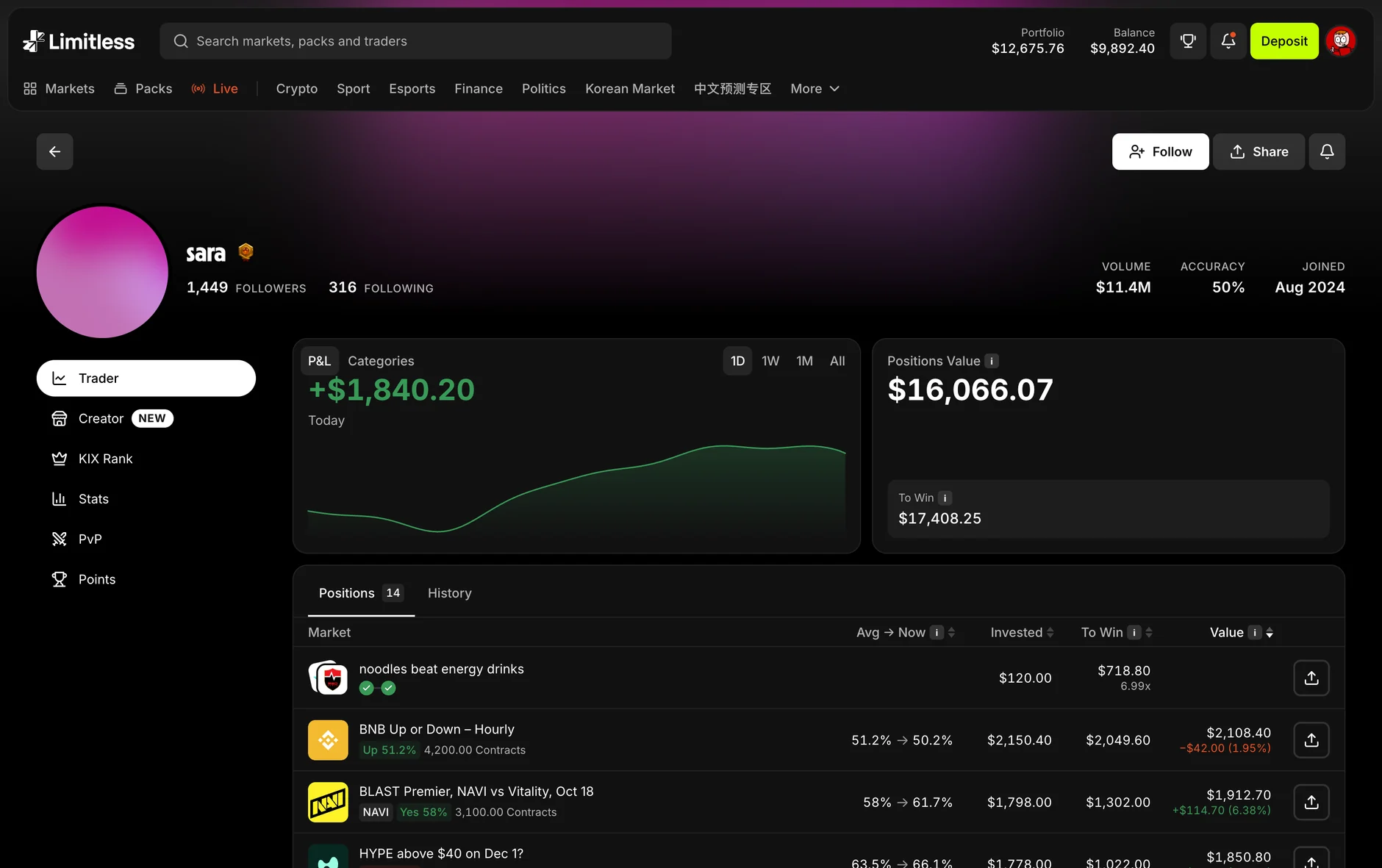Open Korean Market category
Image resolution: width=1382 pixels, height=868 pixels.
630,89
